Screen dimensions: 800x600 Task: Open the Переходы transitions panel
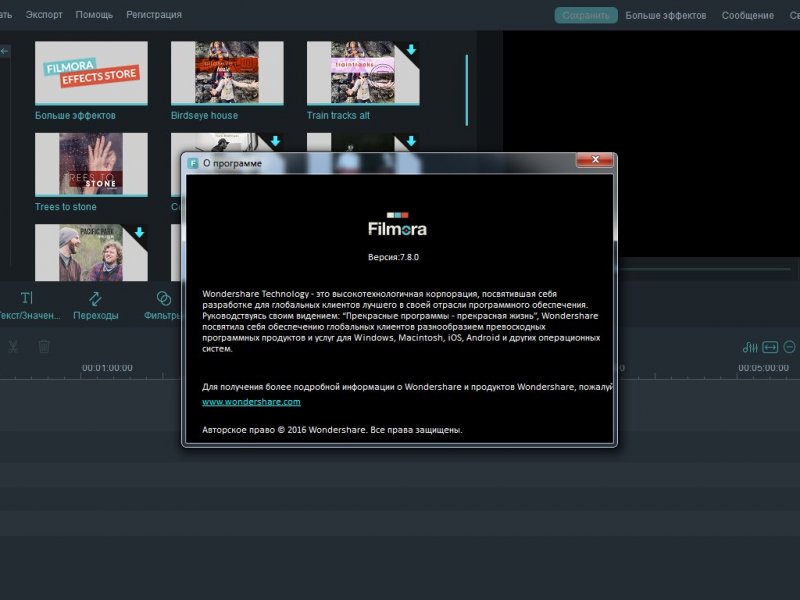(x=95, y=305)
